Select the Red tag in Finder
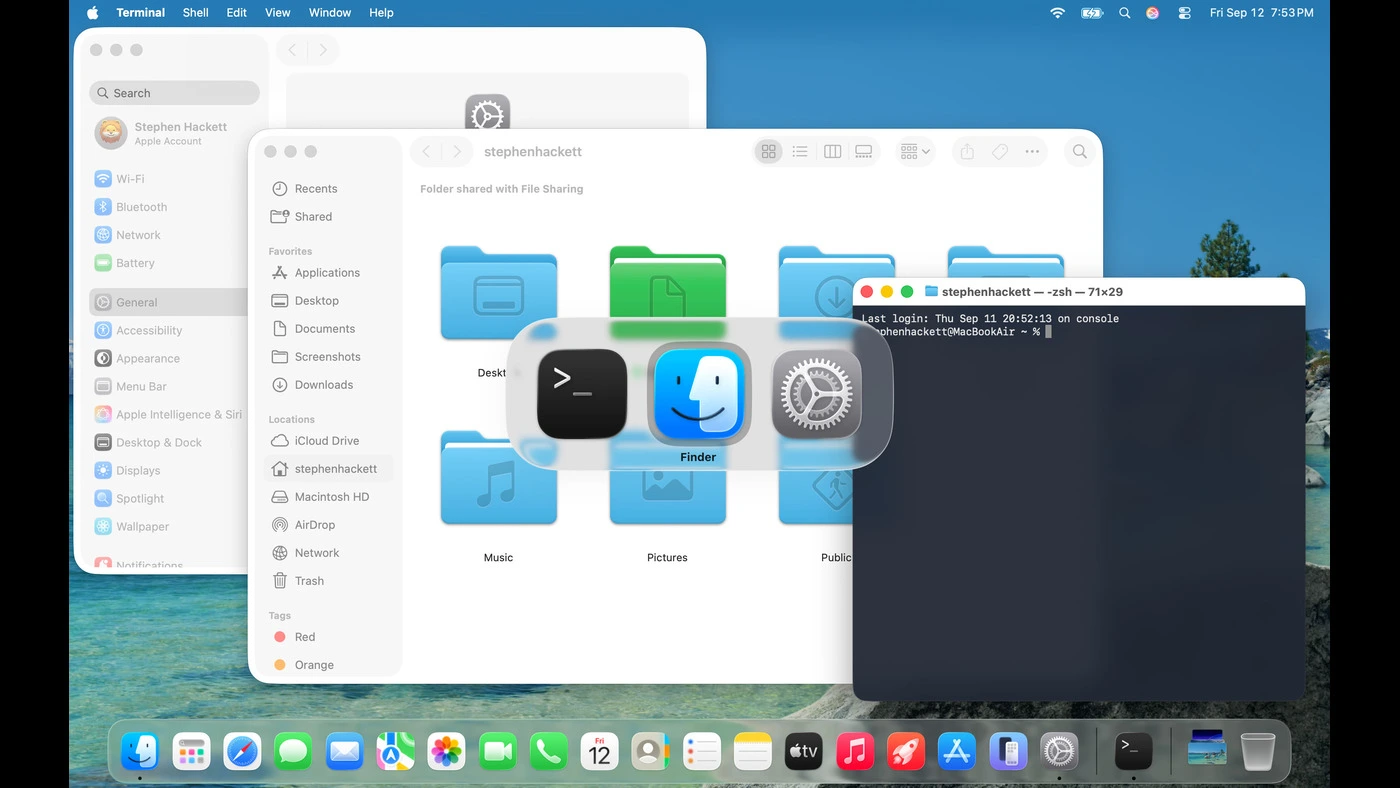This screenshot has height=788, width=1400. [328, 637]
